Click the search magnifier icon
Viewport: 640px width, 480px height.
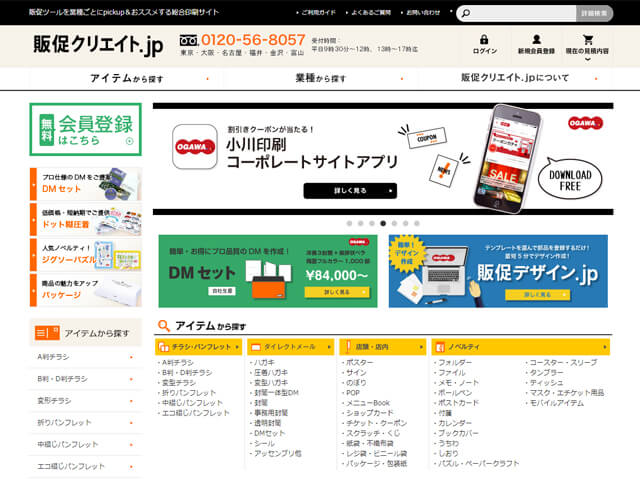tap(467, 13)
